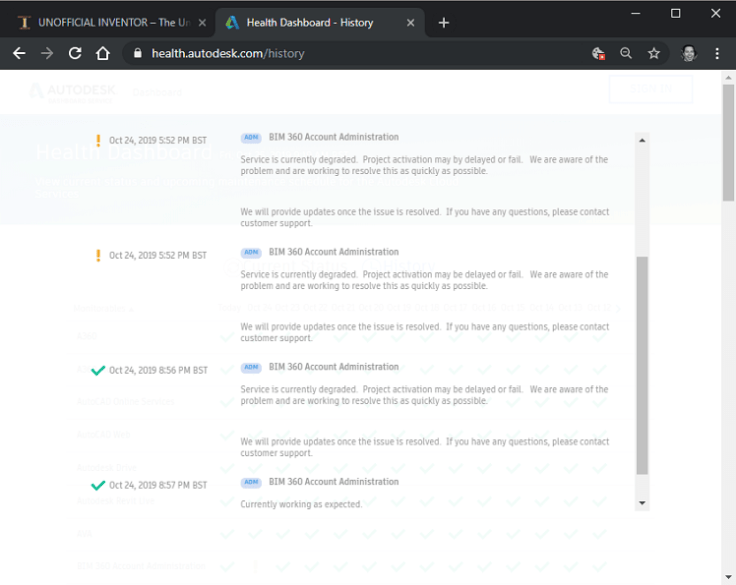View site security lock info

pyautogui.click(x=138, y=54)
